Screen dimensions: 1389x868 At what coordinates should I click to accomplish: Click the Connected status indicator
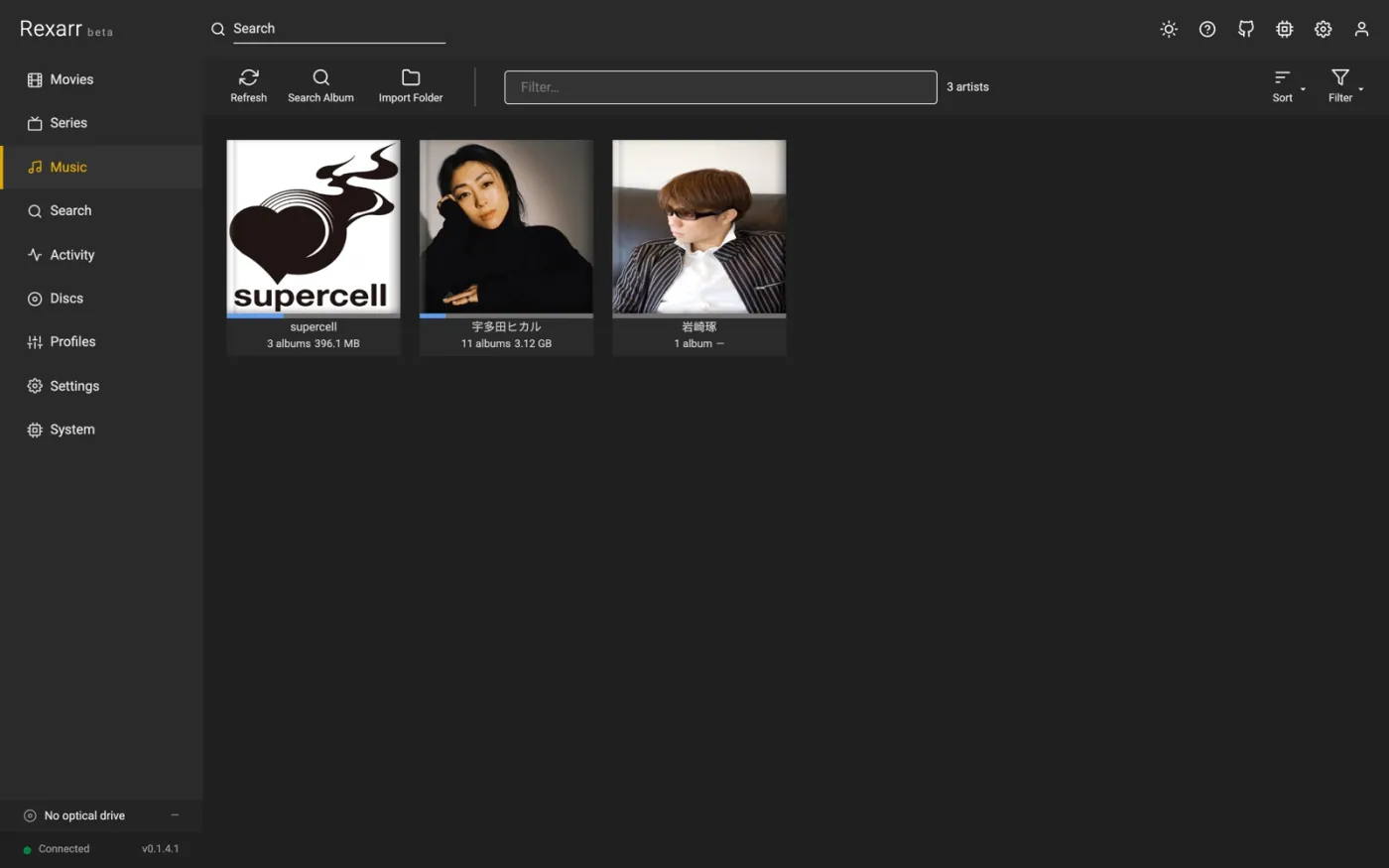(57, 849)
